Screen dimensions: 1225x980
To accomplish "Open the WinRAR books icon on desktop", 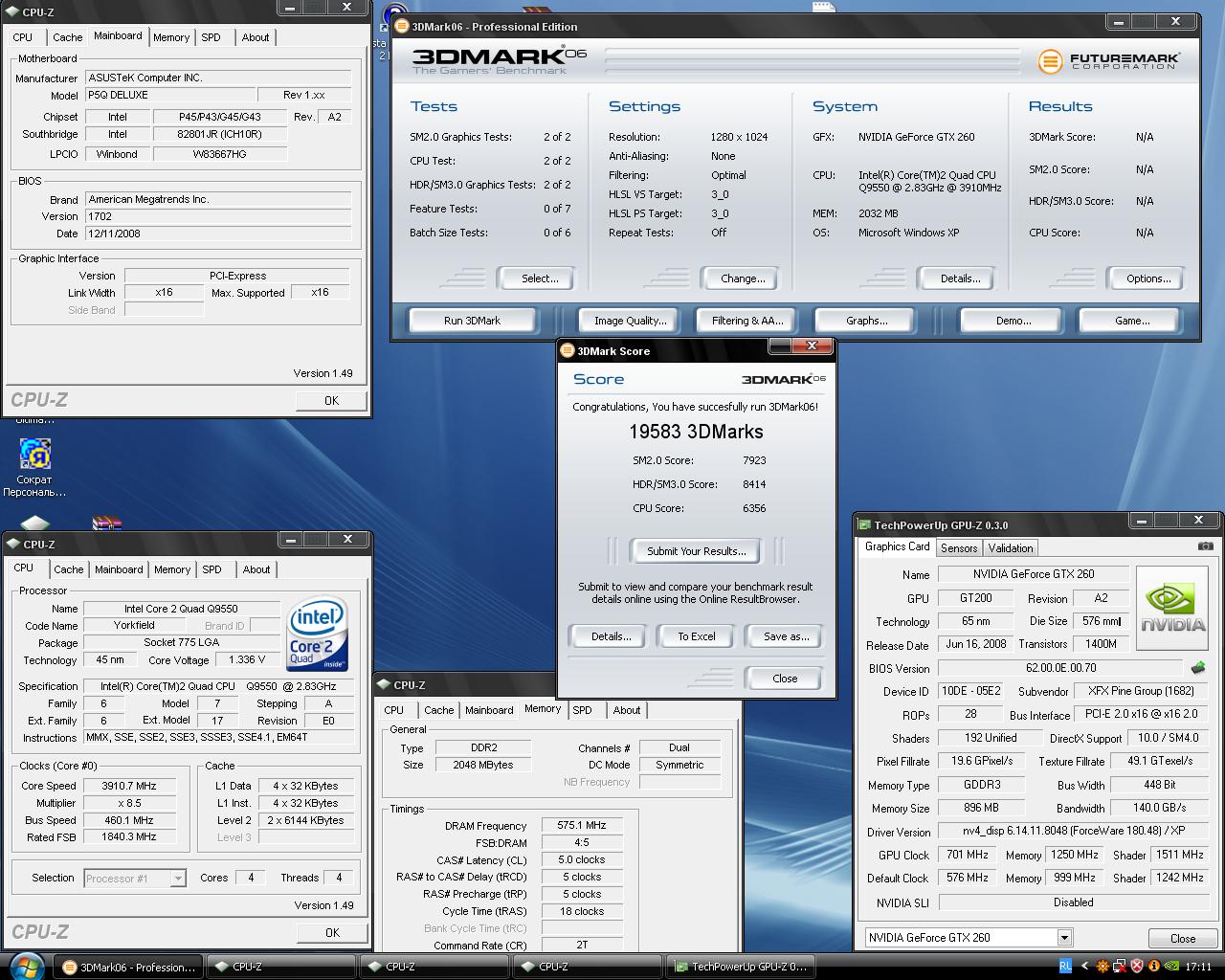I will point(106,523).
